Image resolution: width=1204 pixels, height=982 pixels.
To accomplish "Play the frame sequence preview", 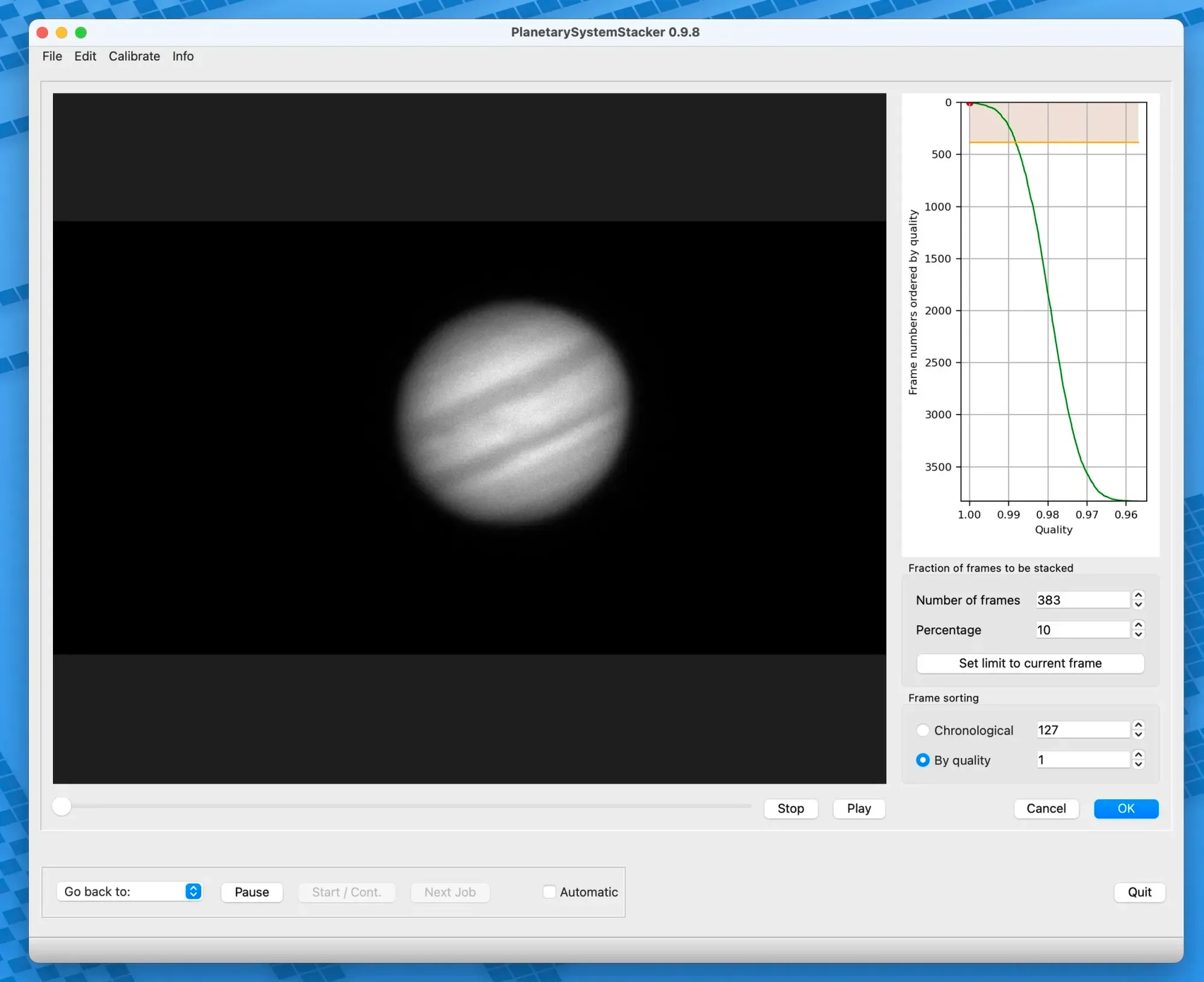I will (858, 809).
